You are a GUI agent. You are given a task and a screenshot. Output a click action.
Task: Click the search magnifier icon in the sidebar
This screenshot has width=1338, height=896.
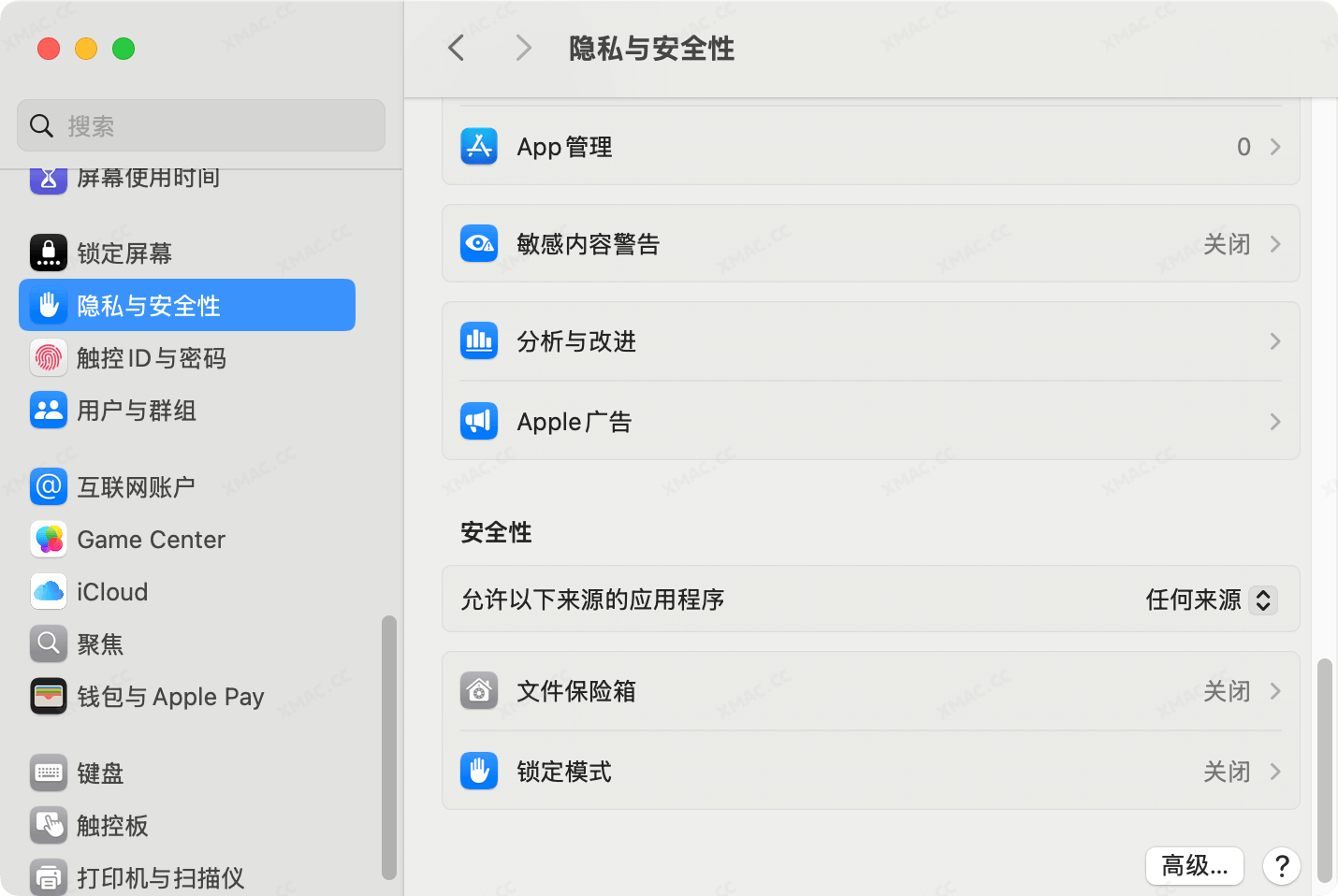(x=41, y=125)
